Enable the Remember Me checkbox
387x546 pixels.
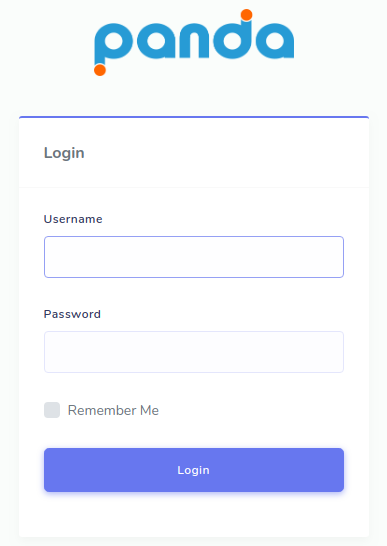[x=52, y=410]
